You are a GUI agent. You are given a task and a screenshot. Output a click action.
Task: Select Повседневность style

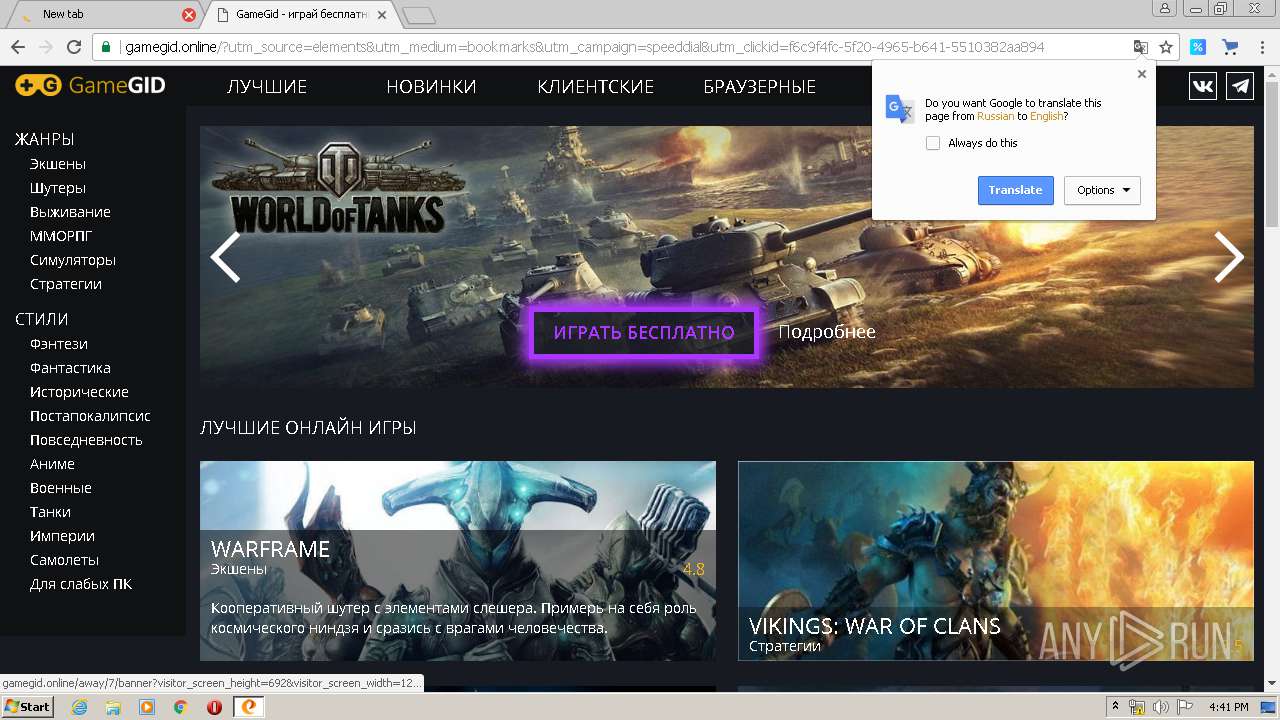tap(86, 440)
